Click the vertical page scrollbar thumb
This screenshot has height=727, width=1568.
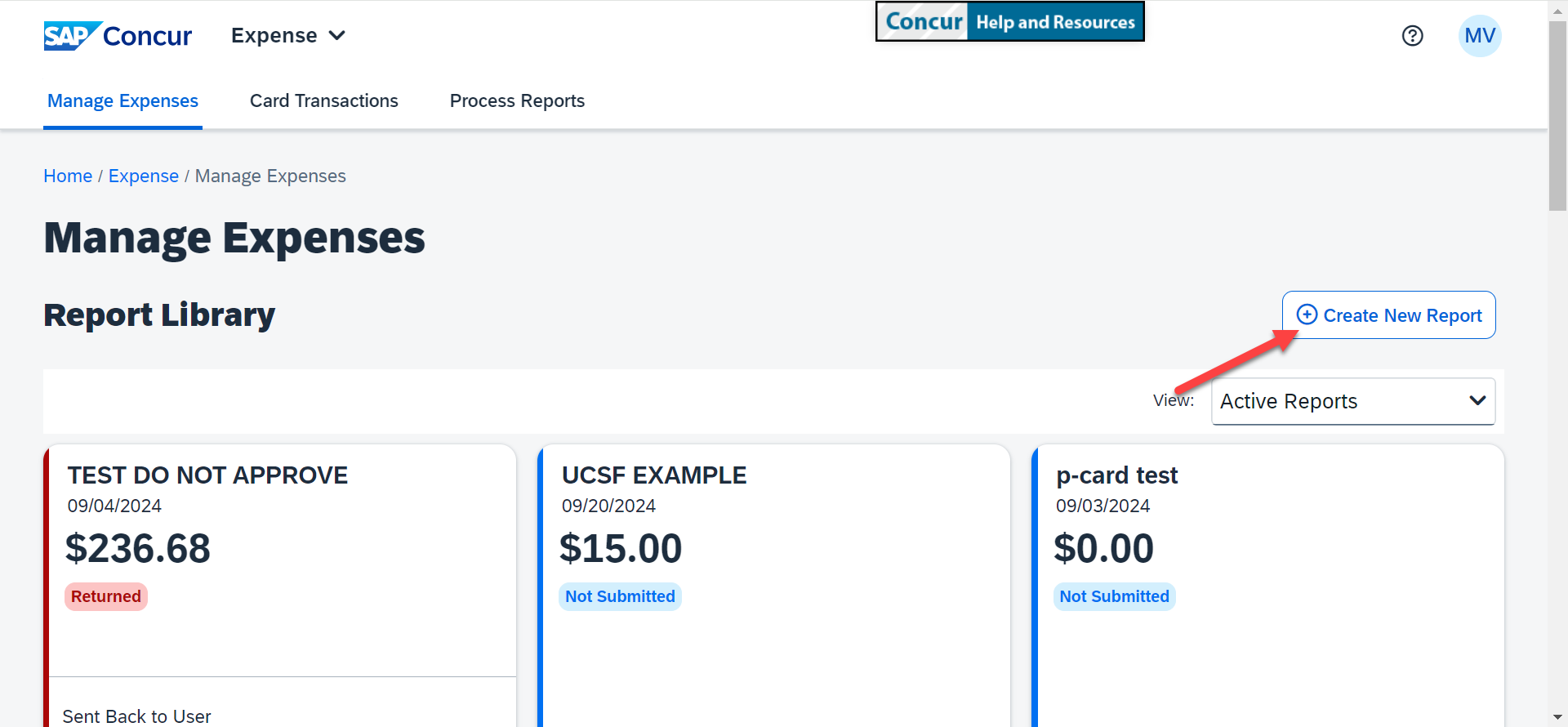[1557, 114]
